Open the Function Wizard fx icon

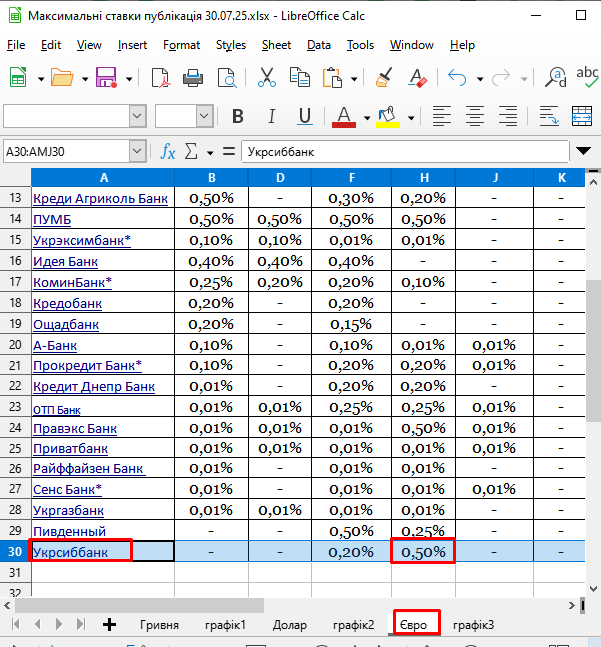[x=167, y=151]
